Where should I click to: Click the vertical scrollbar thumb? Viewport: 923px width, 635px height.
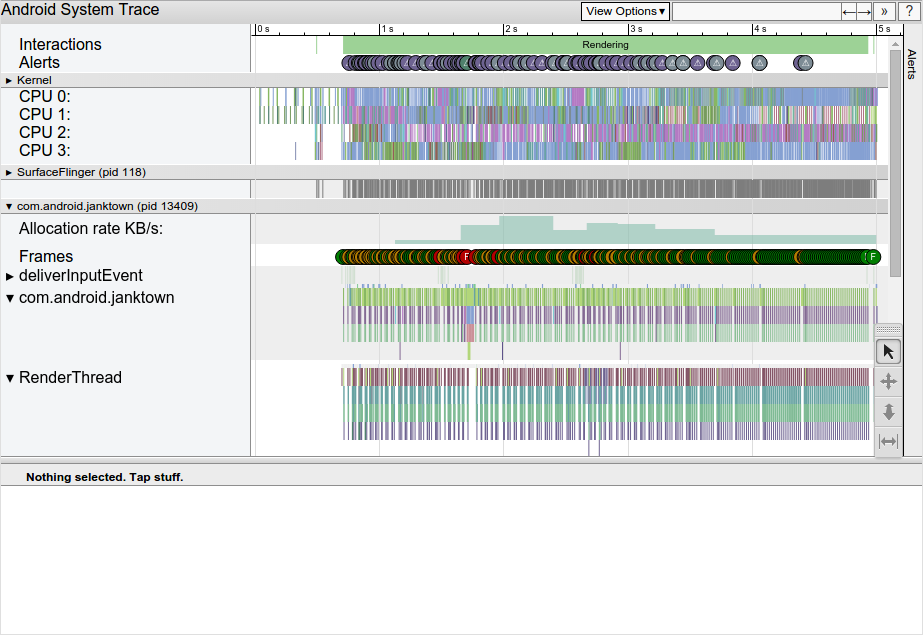pos(895,163)
